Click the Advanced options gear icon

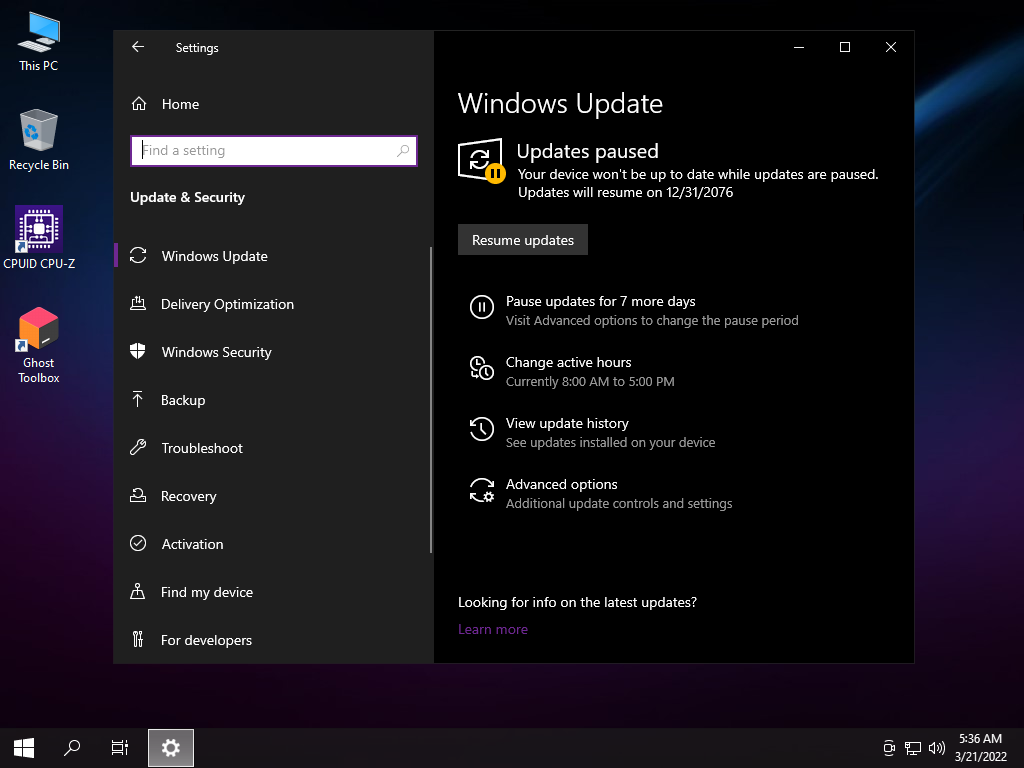[x=481, y=491]
